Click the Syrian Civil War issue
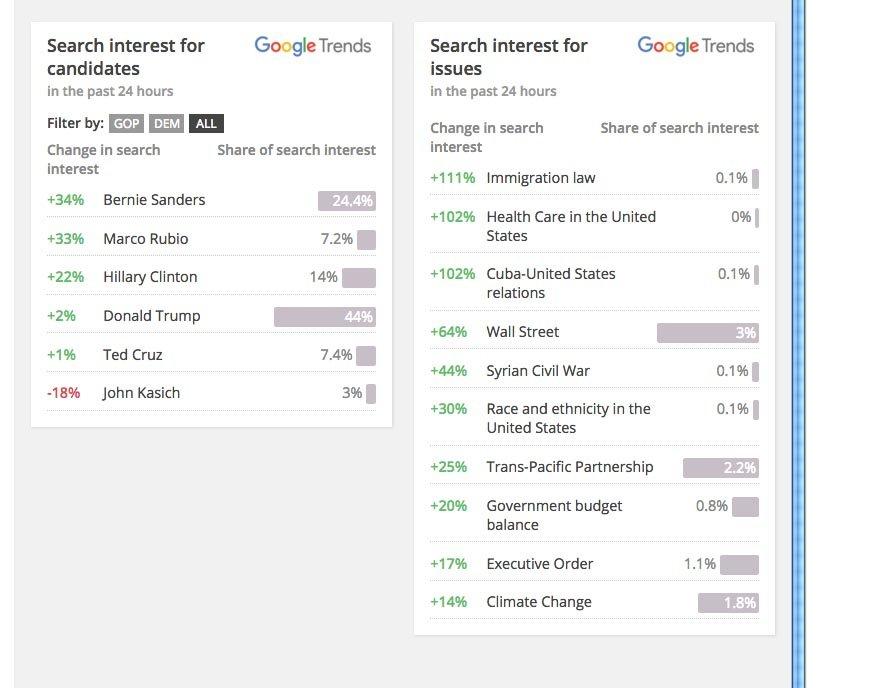The image size is (891, 688). (x=538, y=371)
